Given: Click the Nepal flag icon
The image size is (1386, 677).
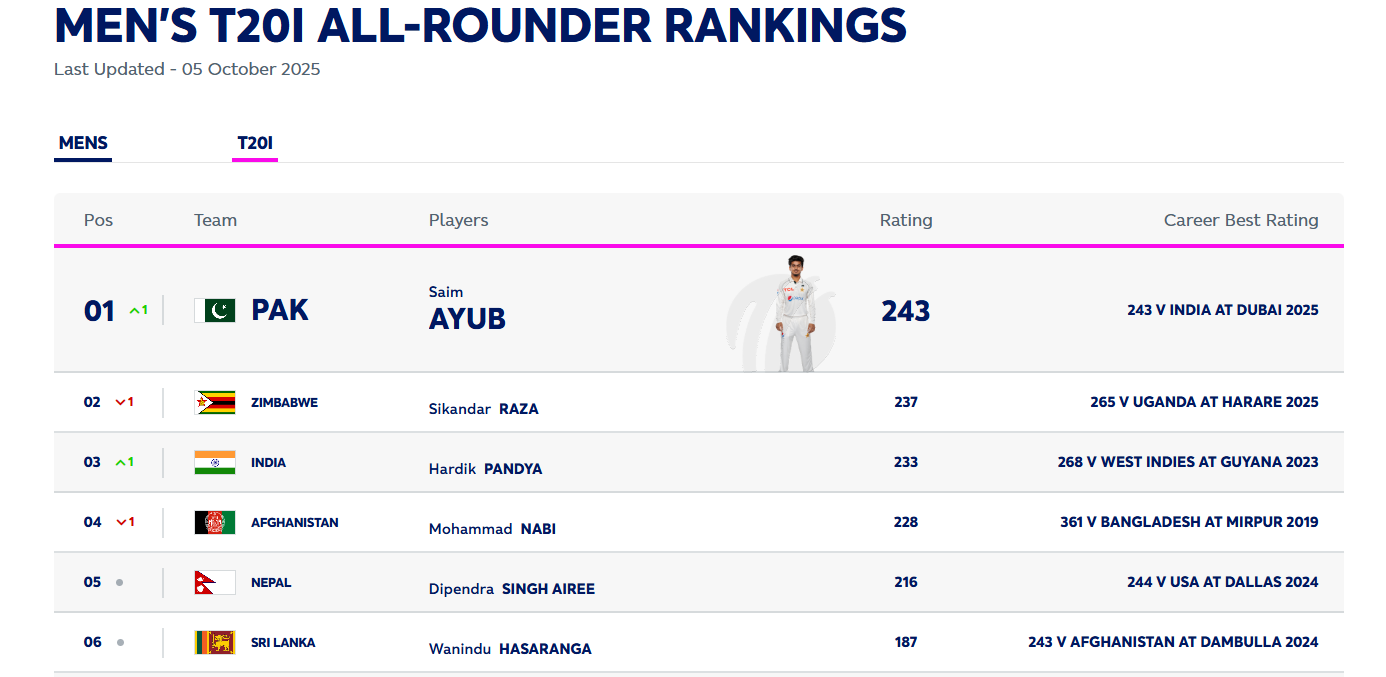Looking at the screenshot, I should 215,582.
